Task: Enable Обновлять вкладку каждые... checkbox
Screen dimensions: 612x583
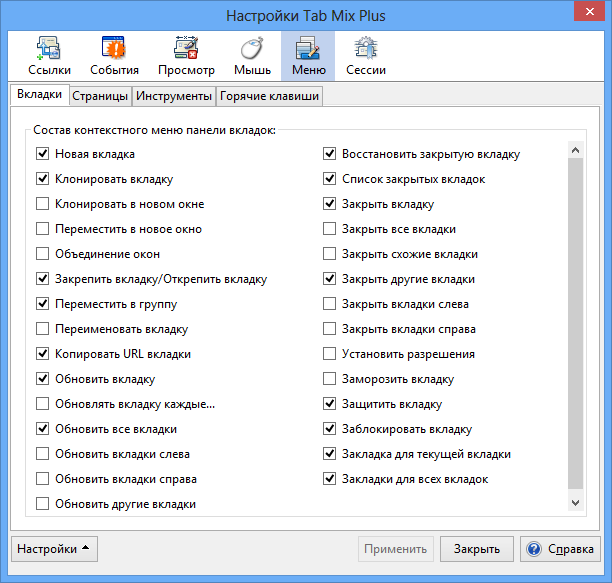Action: tap(43, 403)
